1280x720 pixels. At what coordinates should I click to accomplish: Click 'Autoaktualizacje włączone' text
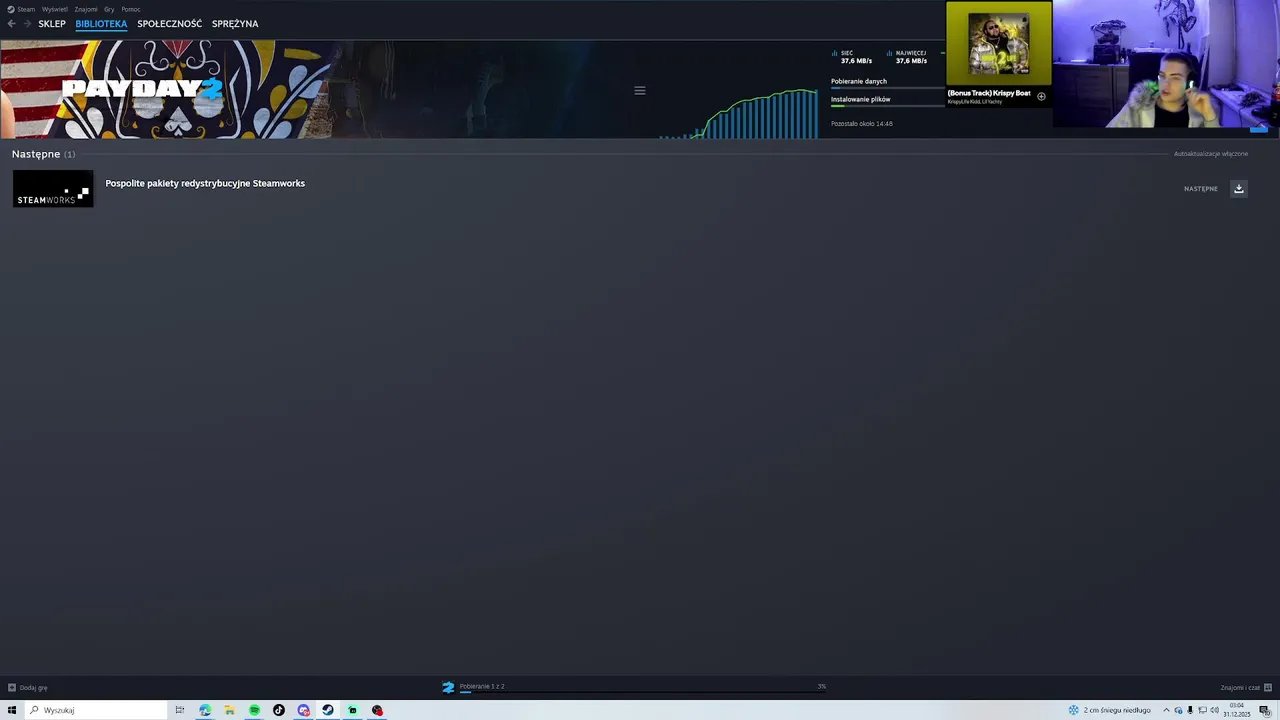click(1211, 154)
